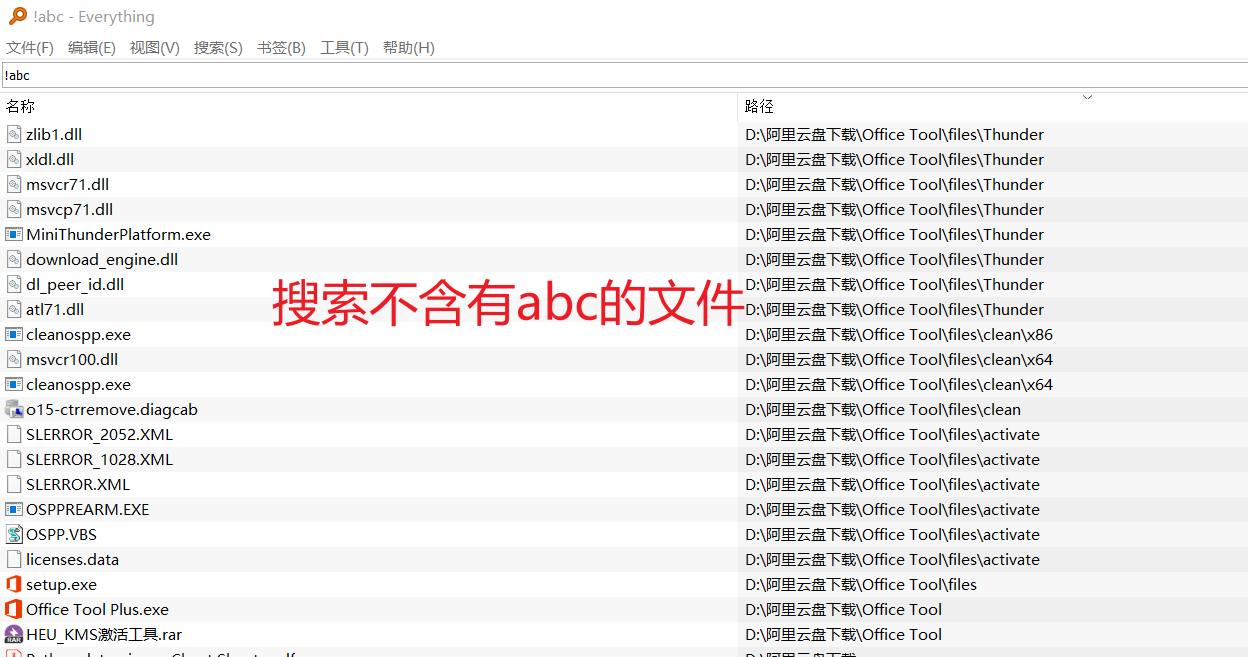The height and width of the screenshot is (657, 1248).
Task: Select the atl71.dll file icon
Action: (14, 309)
